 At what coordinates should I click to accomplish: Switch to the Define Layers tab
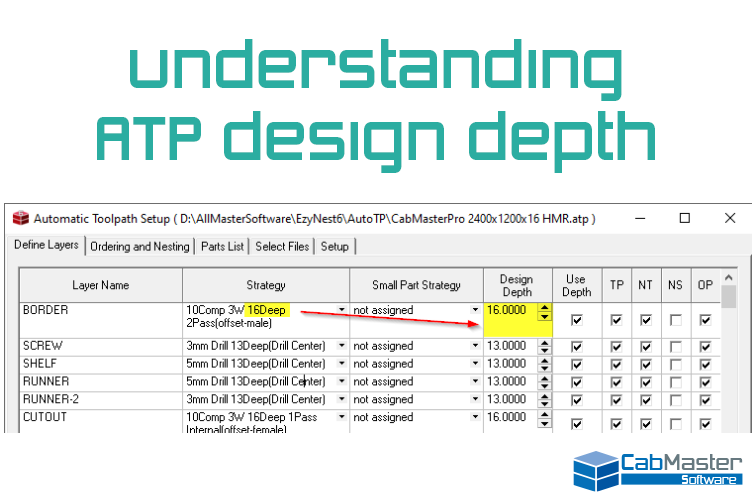(x=46, y=245)
